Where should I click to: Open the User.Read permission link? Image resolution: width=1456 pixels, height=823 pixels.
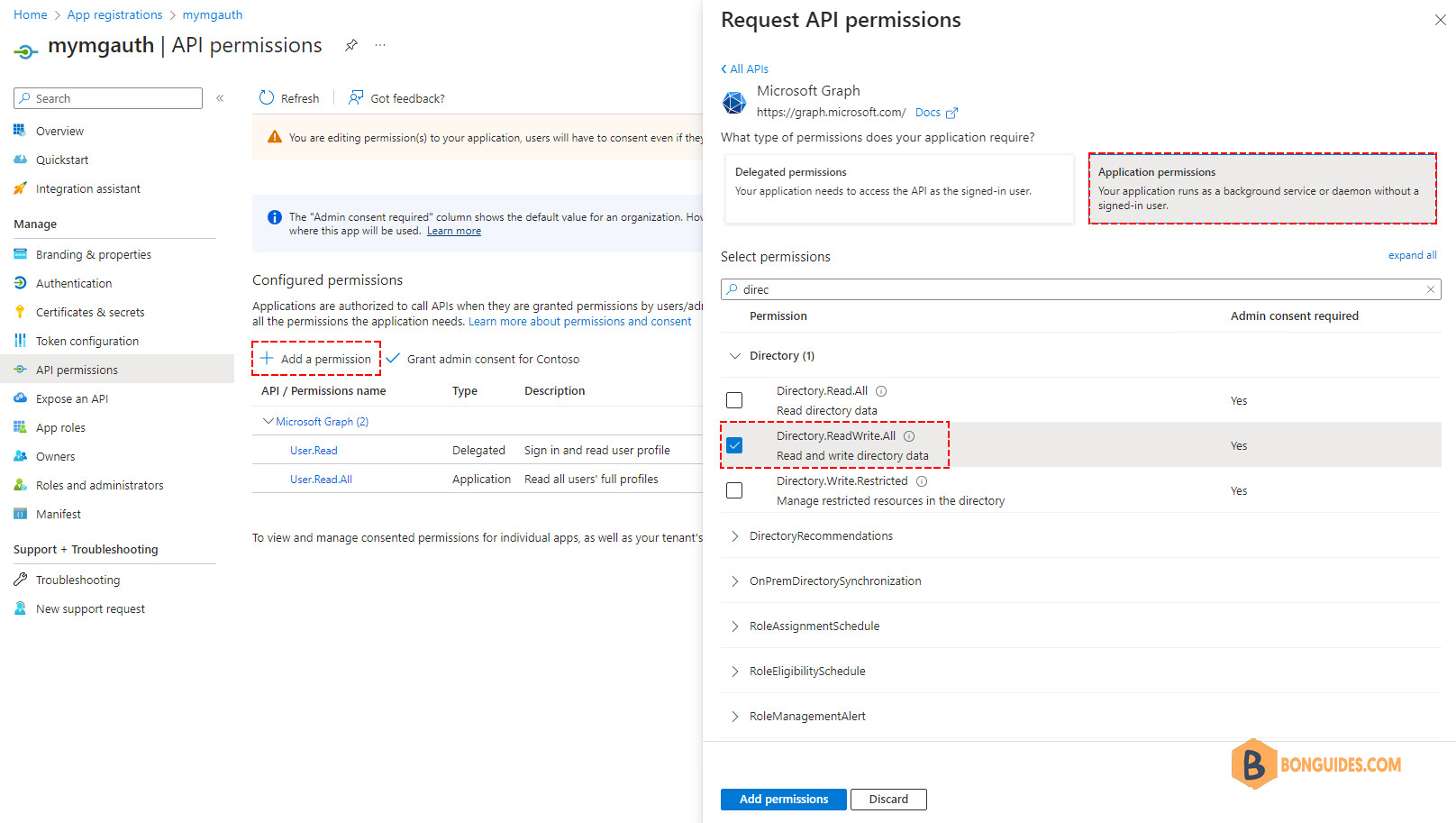(x=314, y=451)
